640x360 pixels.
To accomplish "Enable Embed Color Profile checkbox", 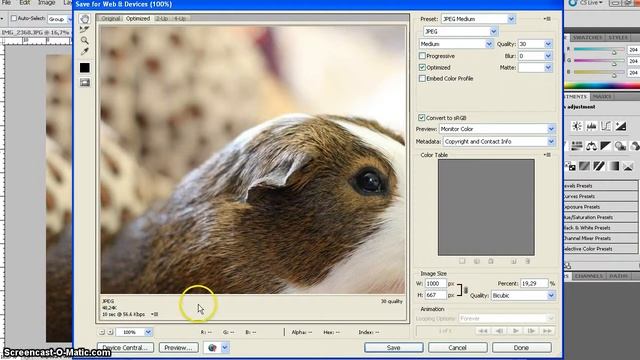I will tap(422, 78).
